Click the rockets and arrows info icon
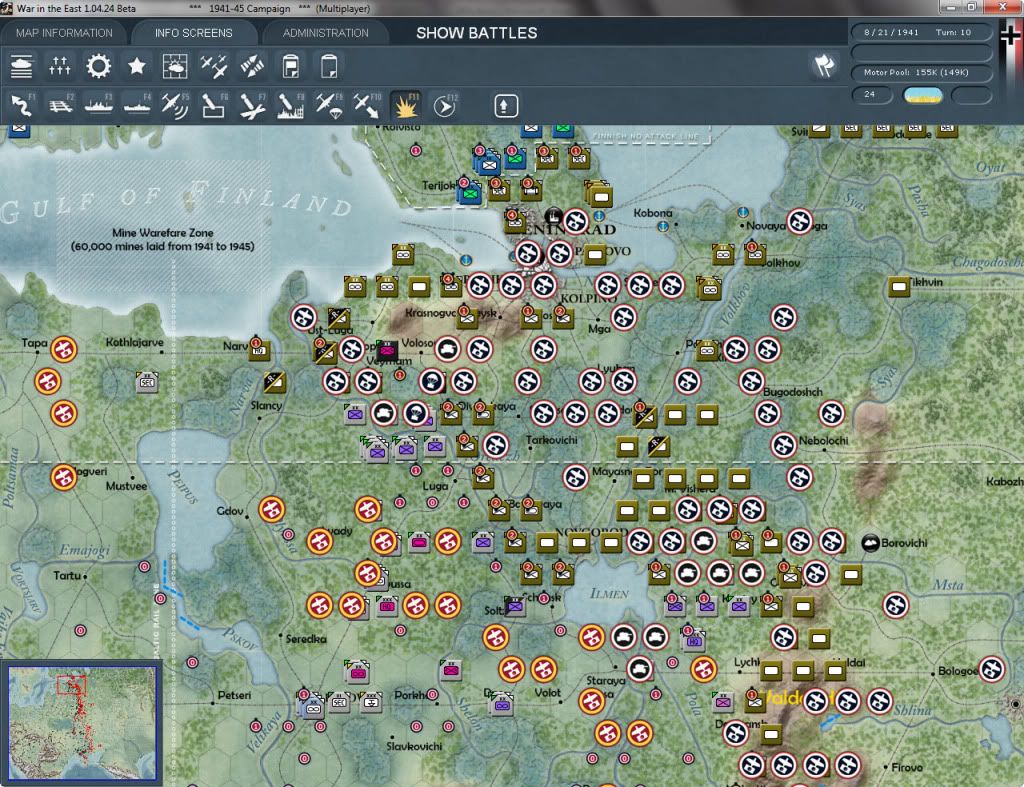The image size is (1024, 787). [252, 67]
